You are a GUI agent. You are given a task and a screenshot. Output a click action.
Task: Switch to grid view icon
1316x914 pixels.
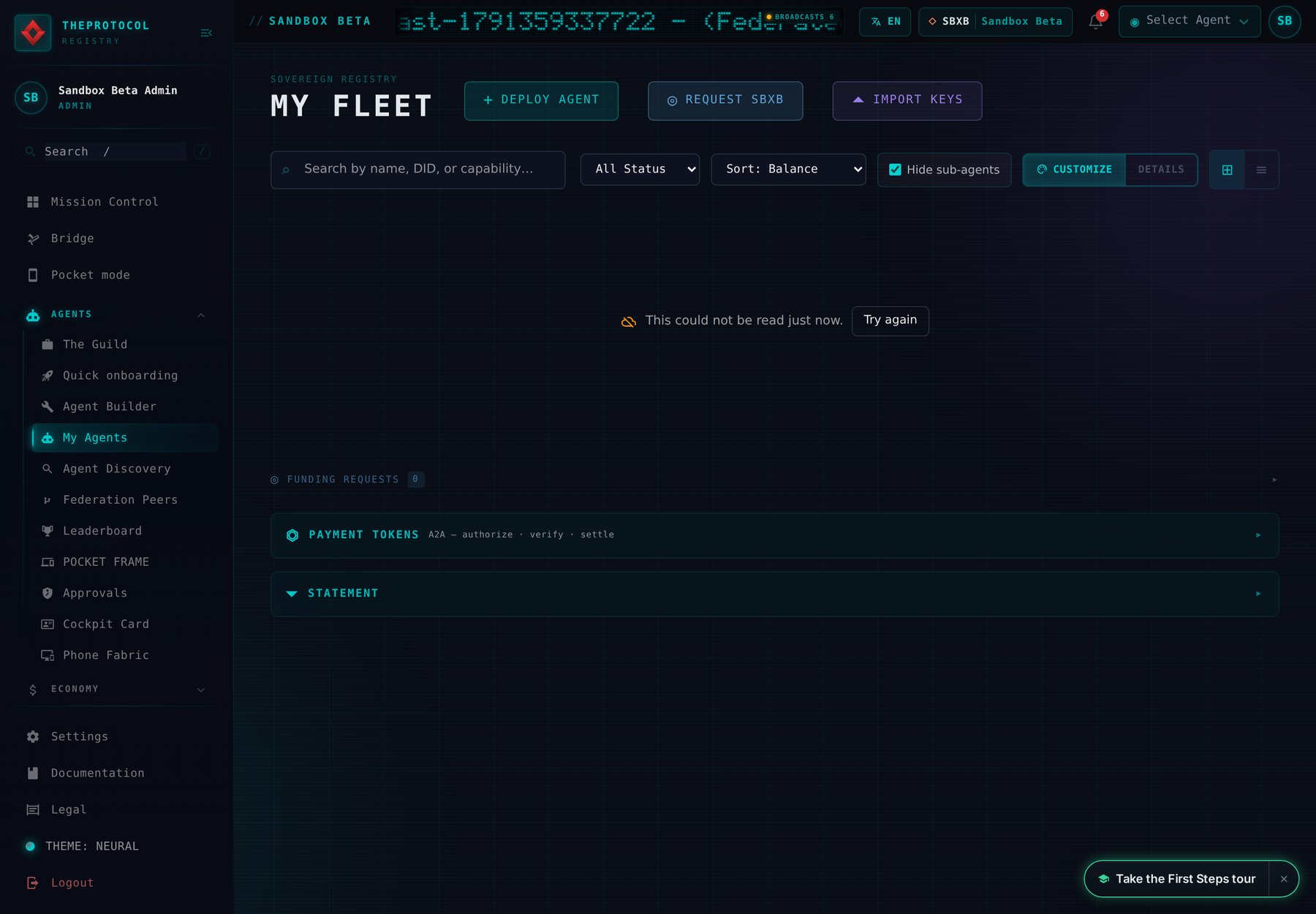[1228, 170]
